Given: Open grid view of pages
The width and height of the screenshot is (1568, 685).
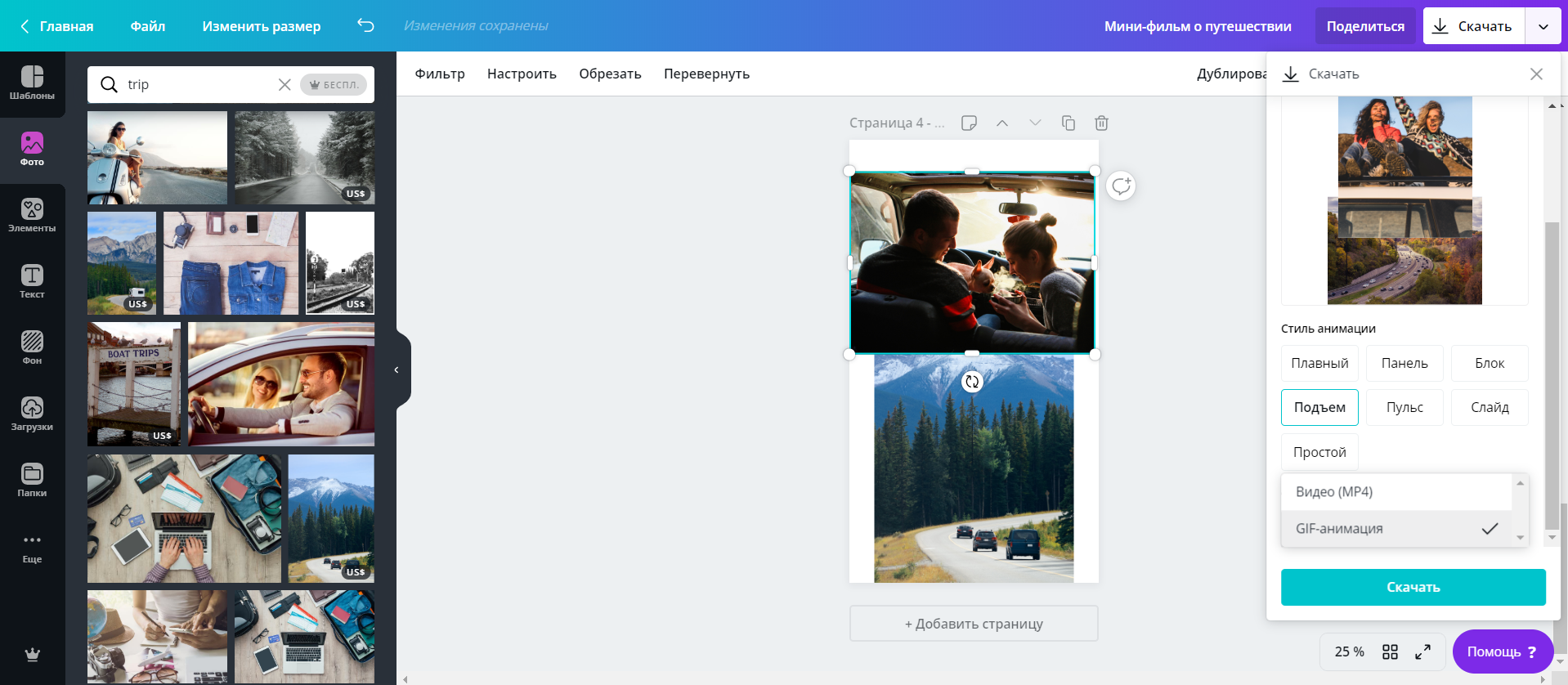Looking at the screenshot, I should point(1390,651).
